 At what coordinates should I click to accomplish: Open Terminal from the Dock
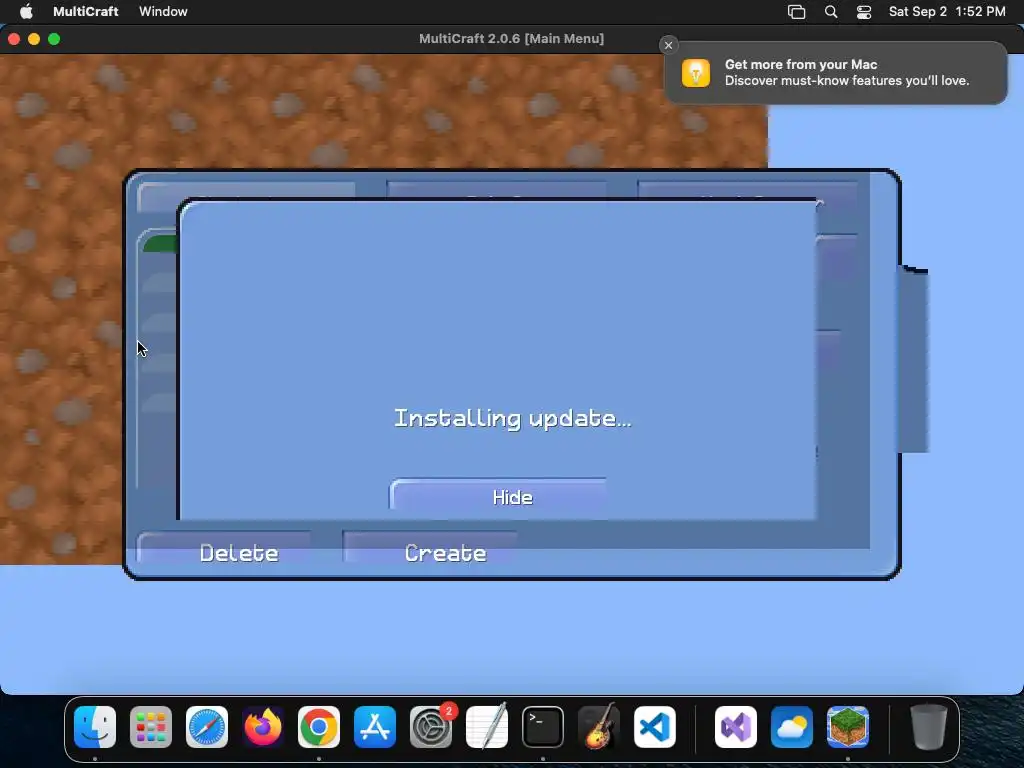coord(543,727)
